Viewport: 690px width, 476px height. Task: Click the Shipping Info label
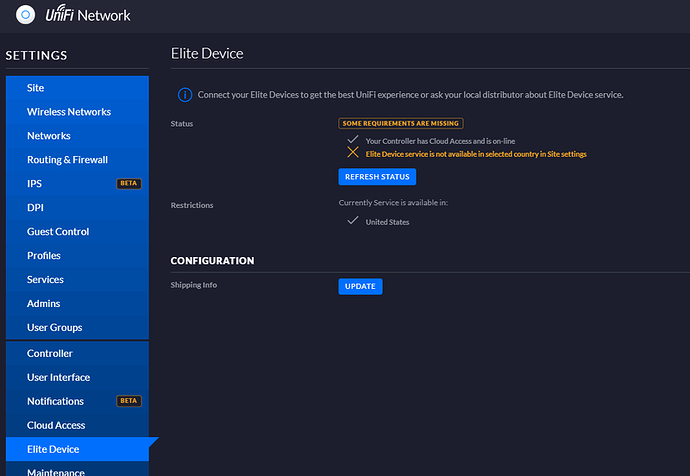point(194,285)
